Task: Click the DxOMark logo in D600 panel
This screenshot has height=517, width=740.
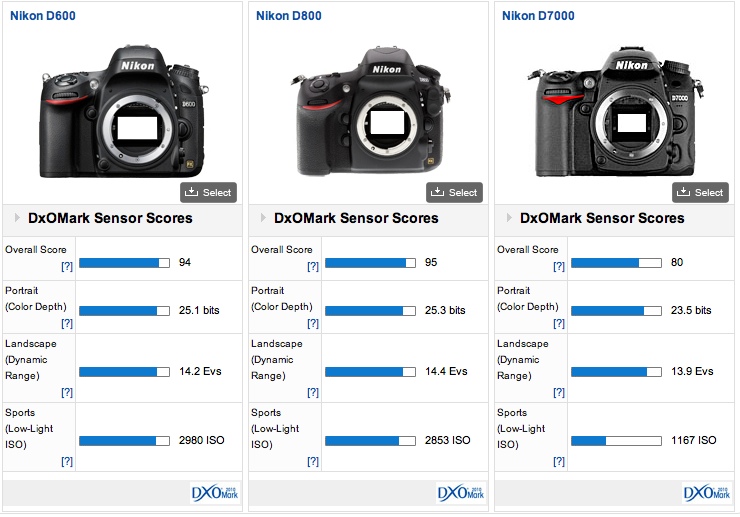Action: [x=215, y=493]
